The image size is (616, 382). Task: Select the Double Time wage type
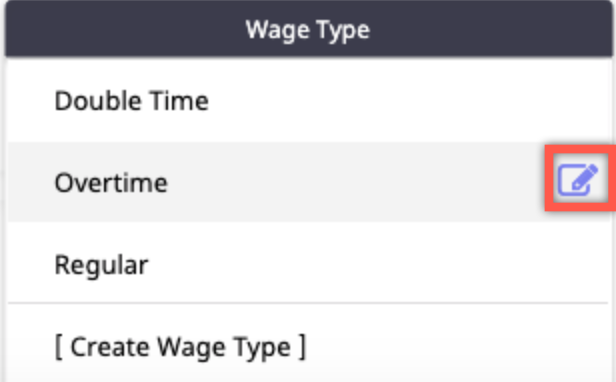tap(308, 101)
